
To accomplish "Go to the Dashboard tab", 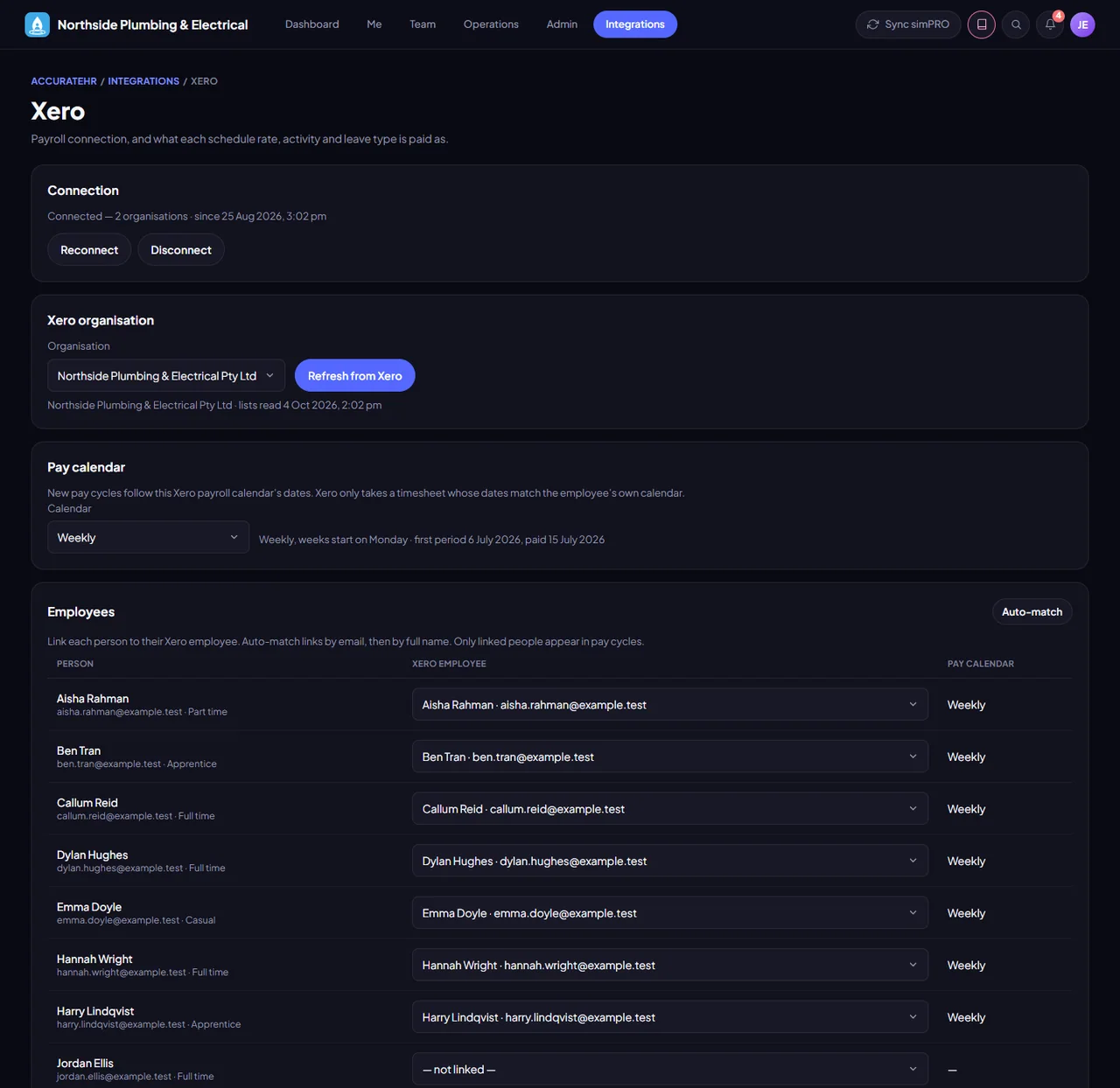I will point(312,24).
